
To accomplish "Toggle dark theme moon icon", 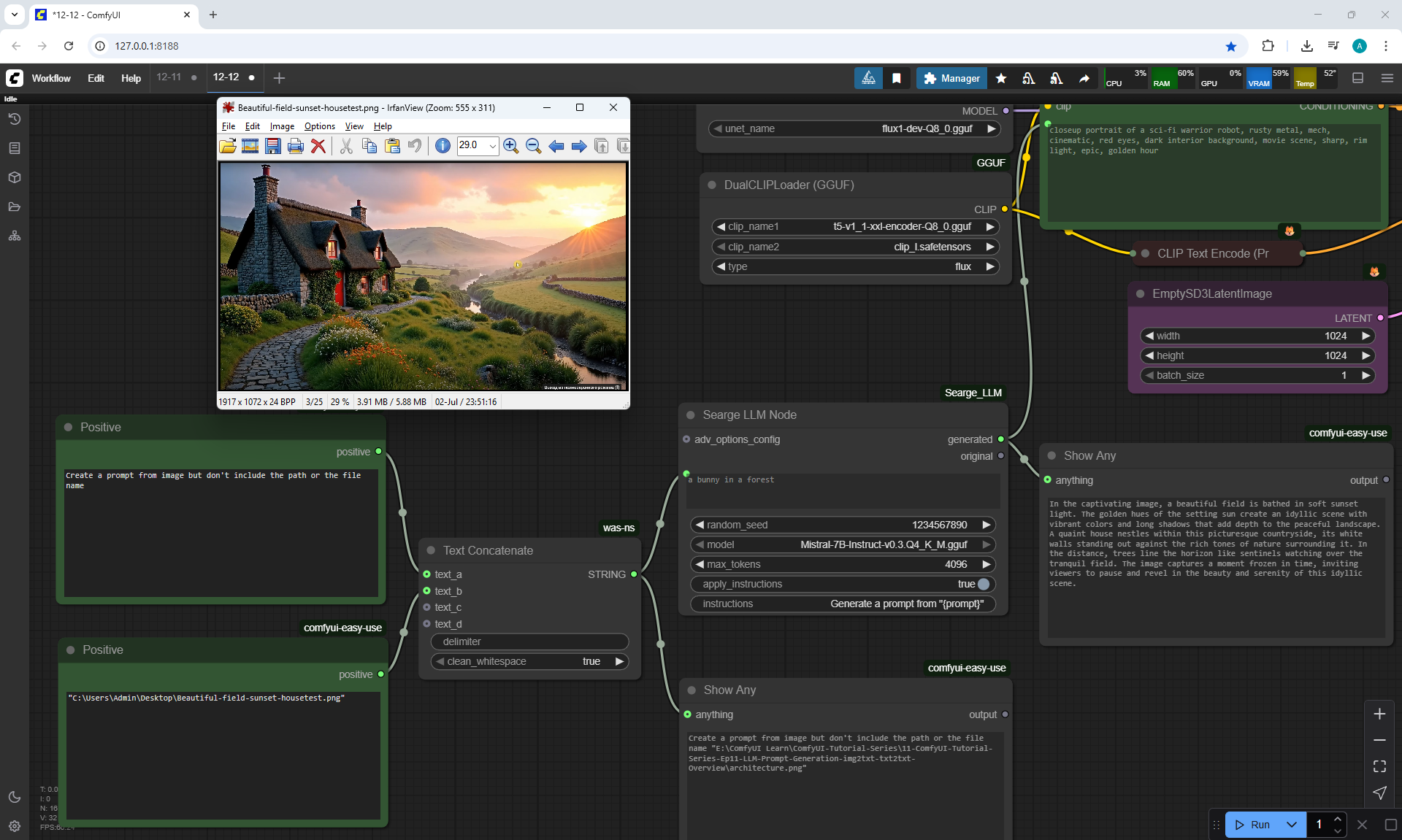I will tap(15, 797).
